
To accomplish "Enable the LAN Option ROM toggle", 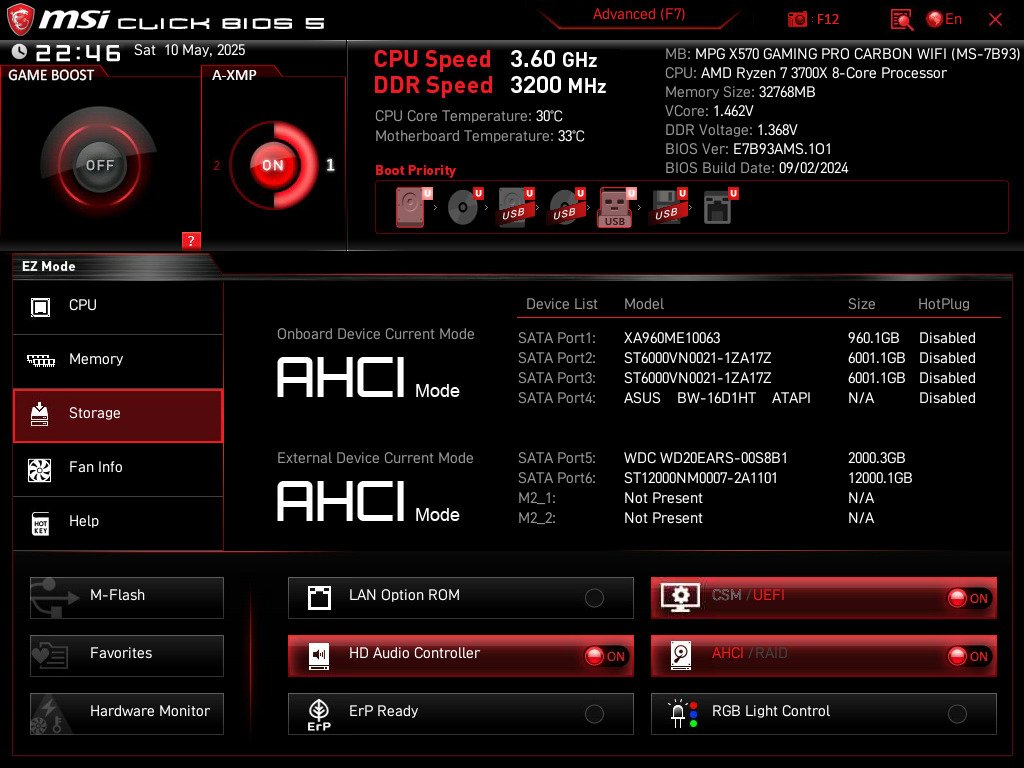I will (595, 597).
